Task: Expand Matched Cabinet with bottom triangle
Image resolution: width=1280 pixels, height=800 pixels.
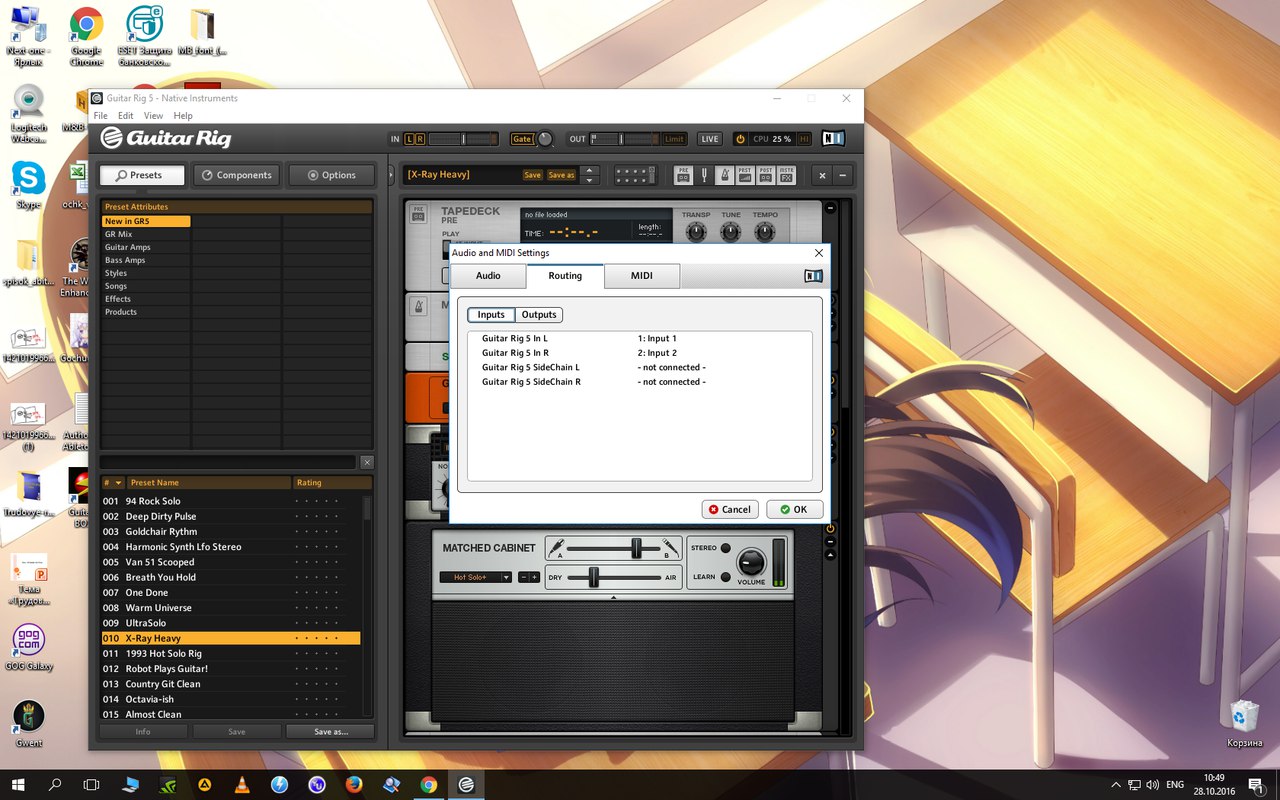Action: (x=613, y=597)
